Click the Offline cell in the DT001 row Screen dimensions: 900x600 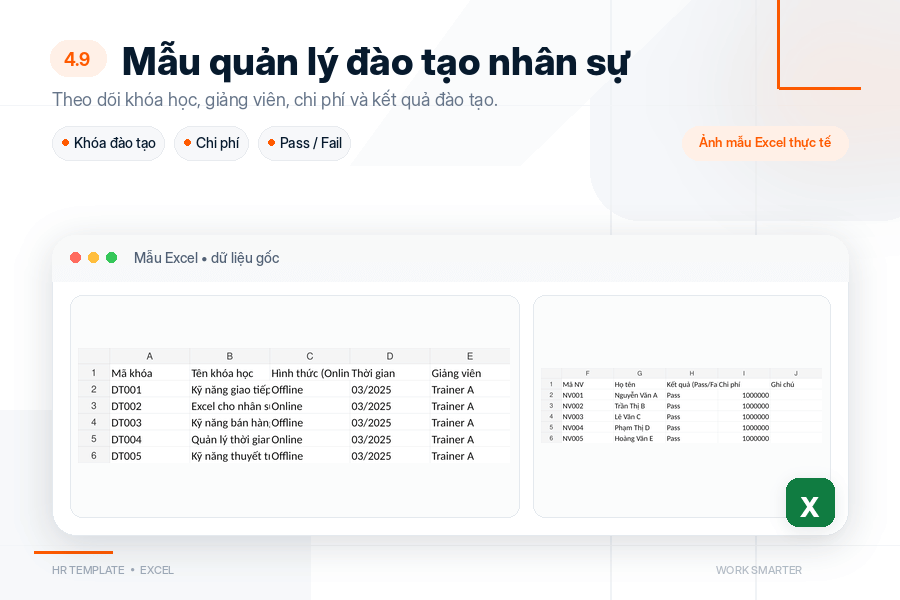[x=310, y=390]
